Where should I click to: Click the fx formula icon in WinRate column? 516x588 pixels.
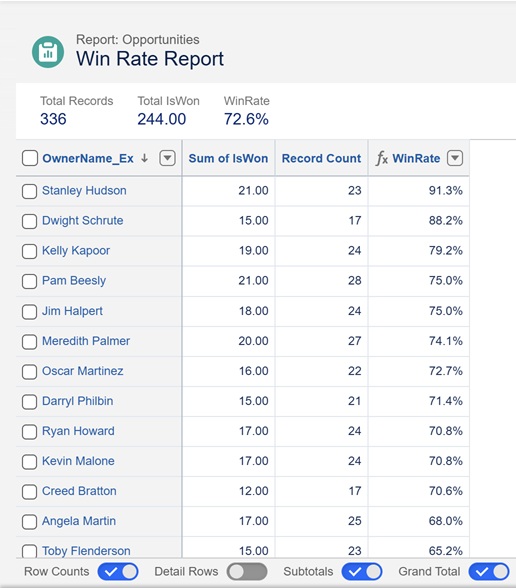382,158
